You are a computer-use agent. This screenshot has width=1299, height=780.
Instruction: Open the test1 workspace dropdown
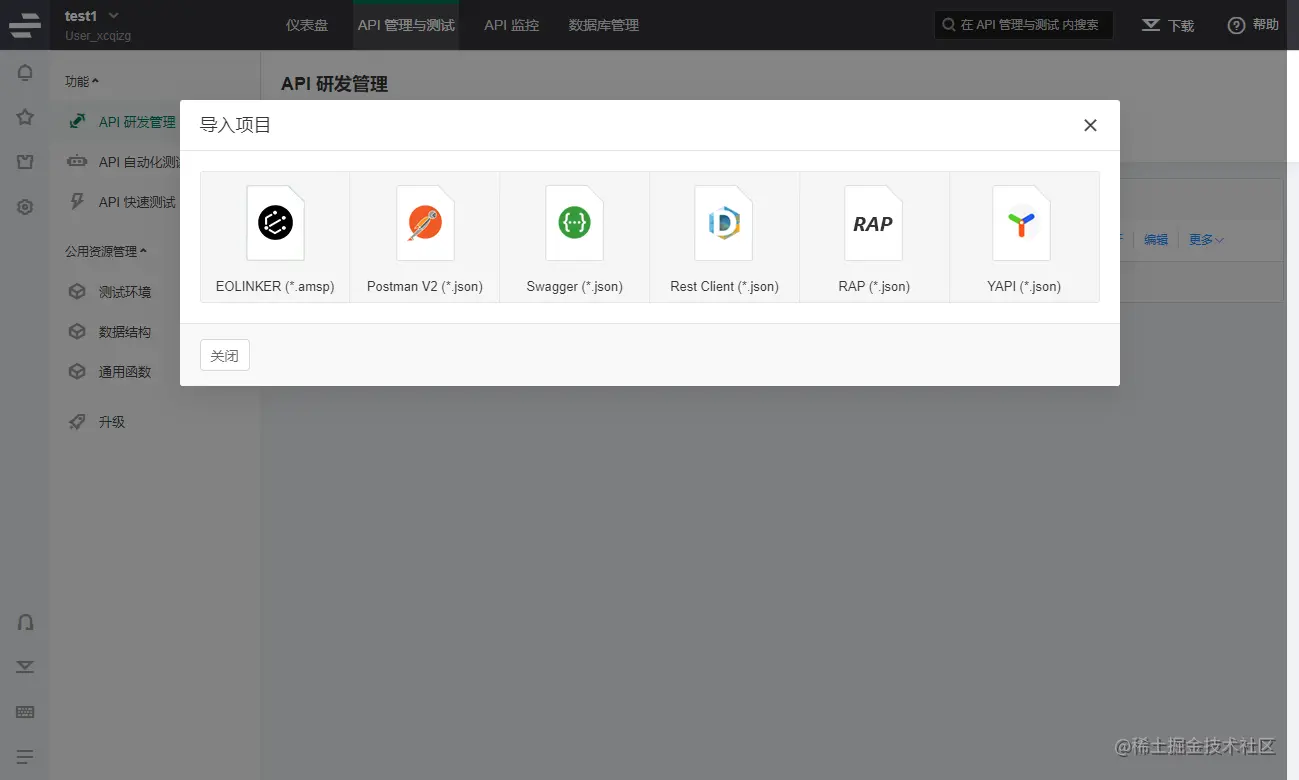(x=92, y=16)
